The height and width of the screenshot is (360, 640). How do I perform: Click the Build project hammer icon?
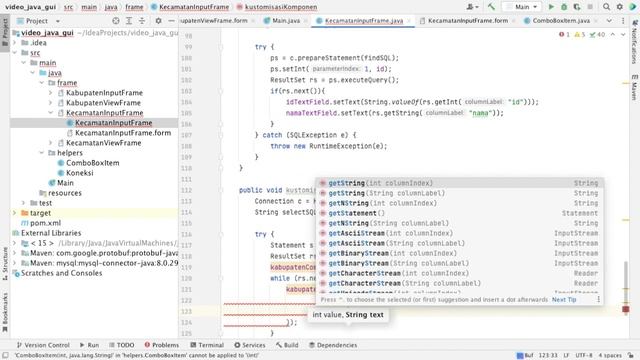tap(491, 7)
